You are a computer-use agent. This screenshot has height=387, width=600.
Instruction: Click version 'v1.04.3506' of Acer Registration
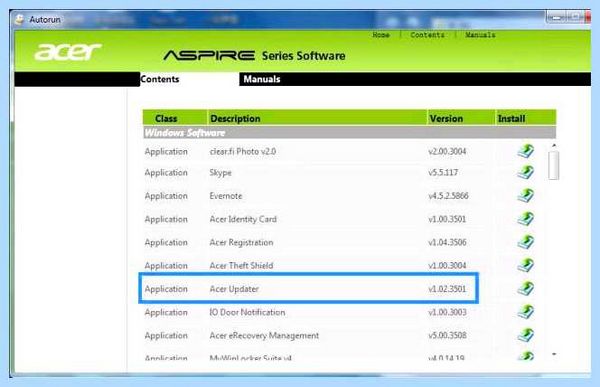(x=447, y=243)
